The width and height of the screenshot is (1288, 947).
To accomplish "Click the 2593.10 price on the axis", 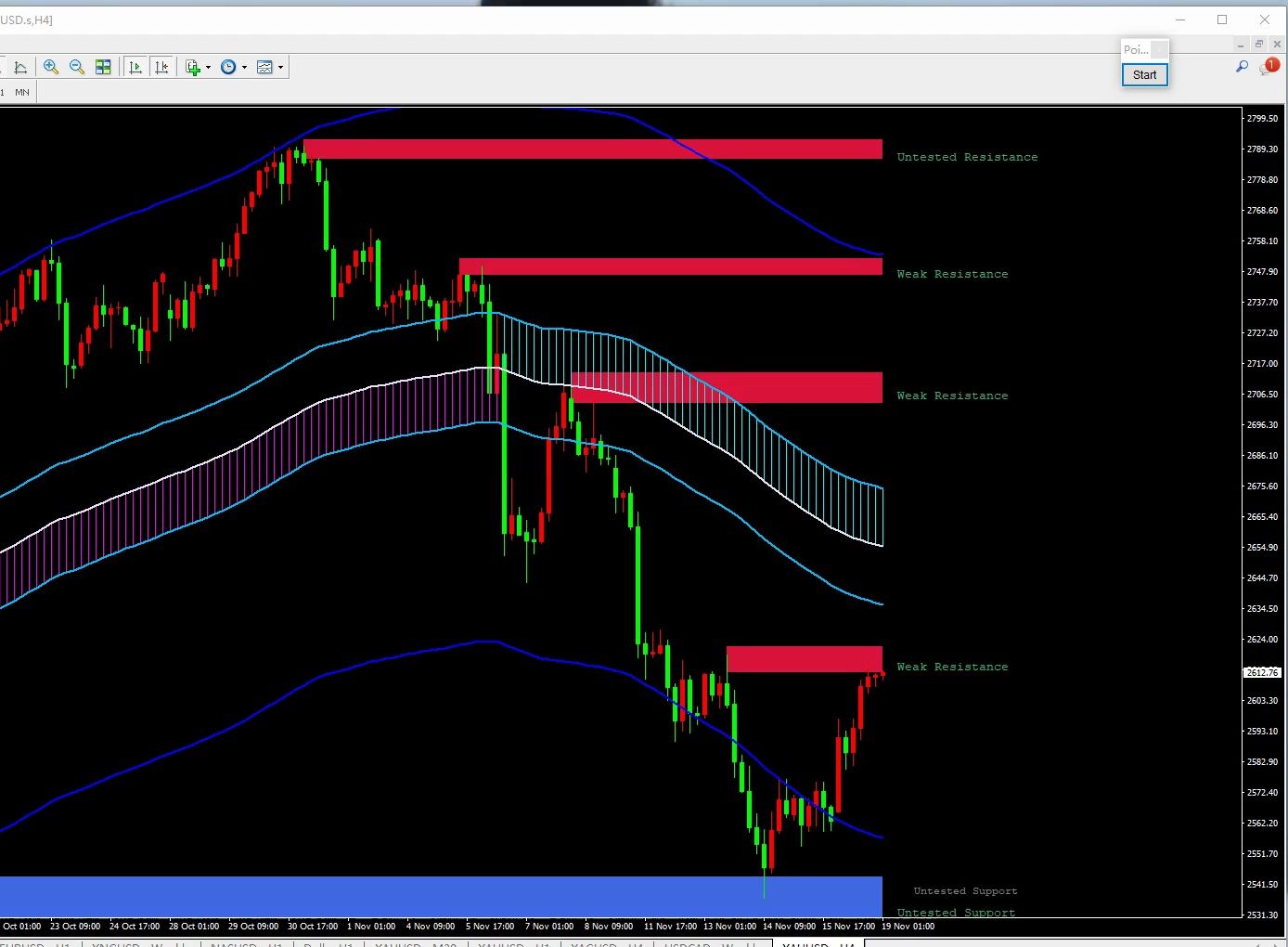I will pos(1262,732).
